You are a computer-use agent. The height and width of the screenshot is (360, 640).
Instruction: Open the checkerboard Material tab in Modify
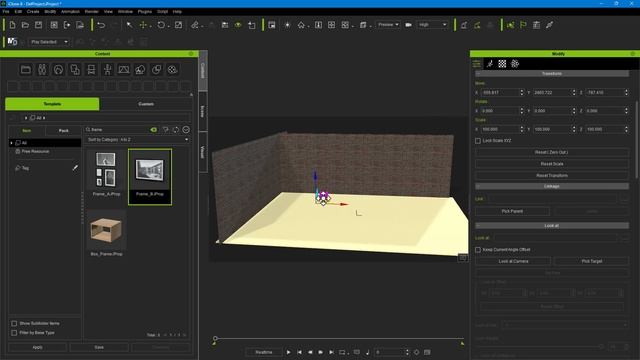point(502,64)
